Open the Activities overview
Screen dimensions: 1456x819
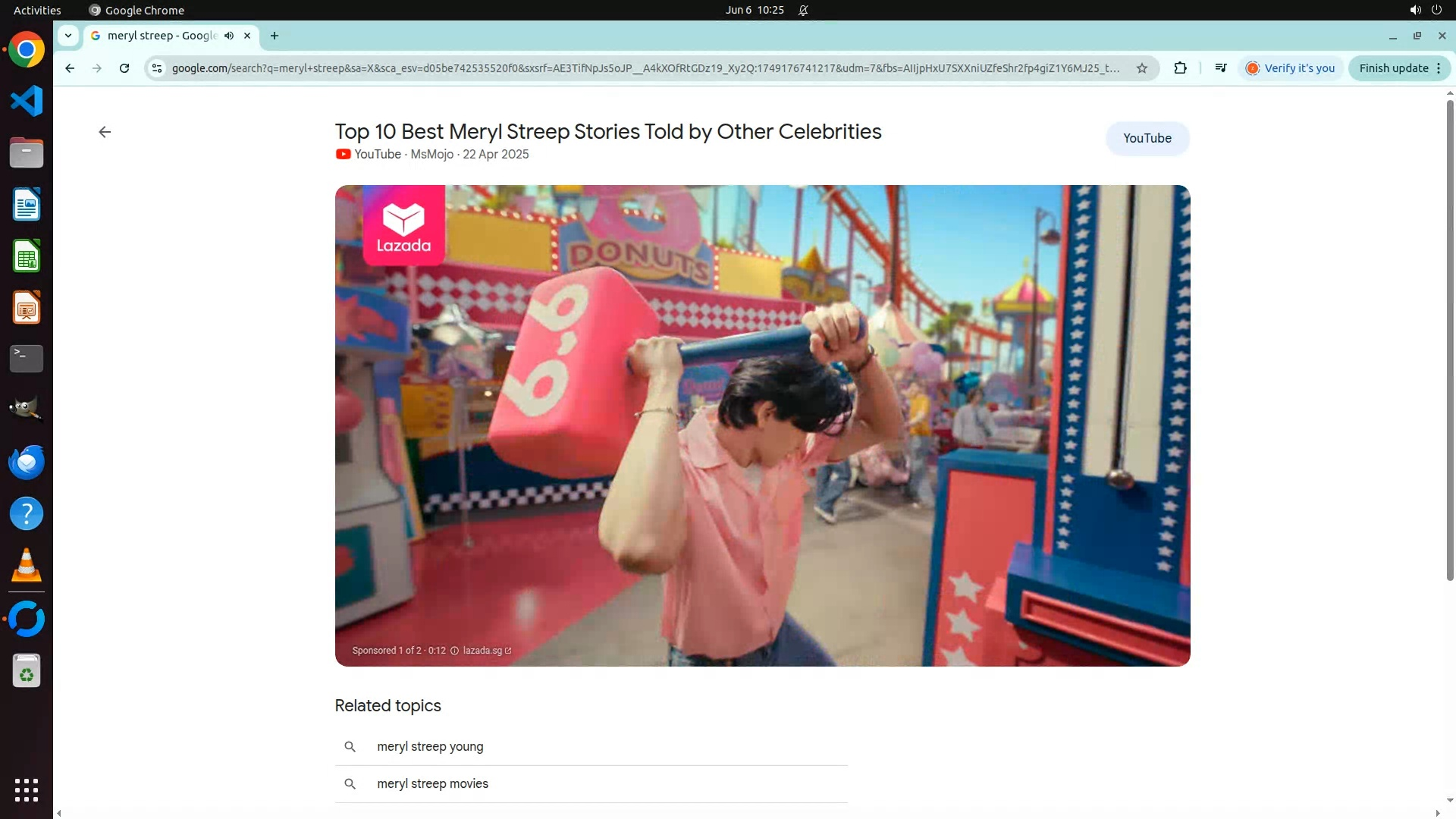click(37, 10)
